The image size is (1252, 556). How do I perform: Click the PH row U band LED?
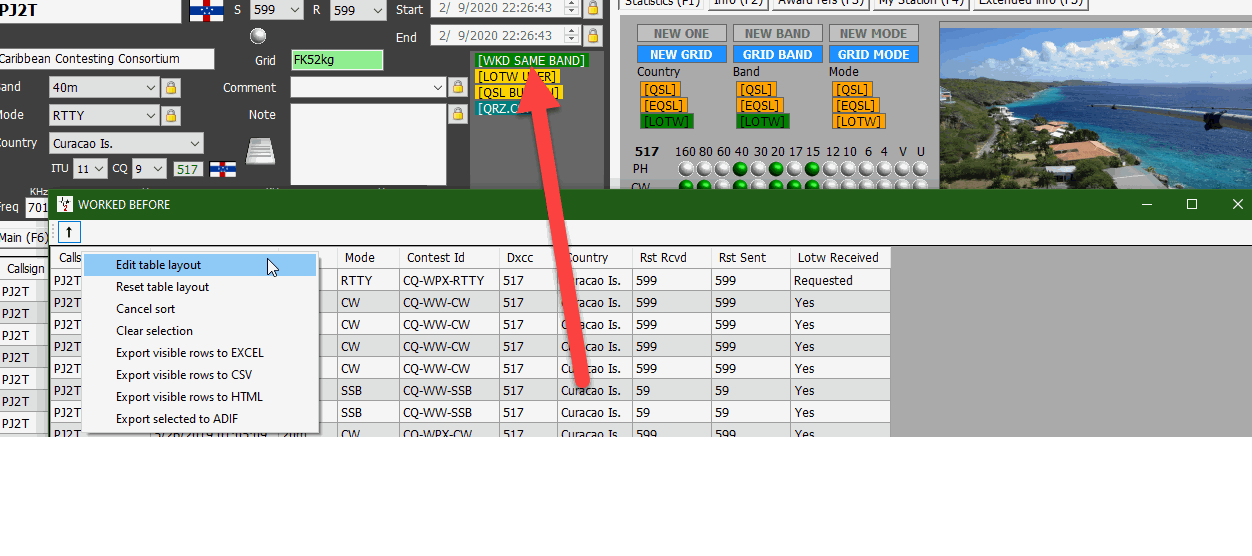(x=920, y=169)
